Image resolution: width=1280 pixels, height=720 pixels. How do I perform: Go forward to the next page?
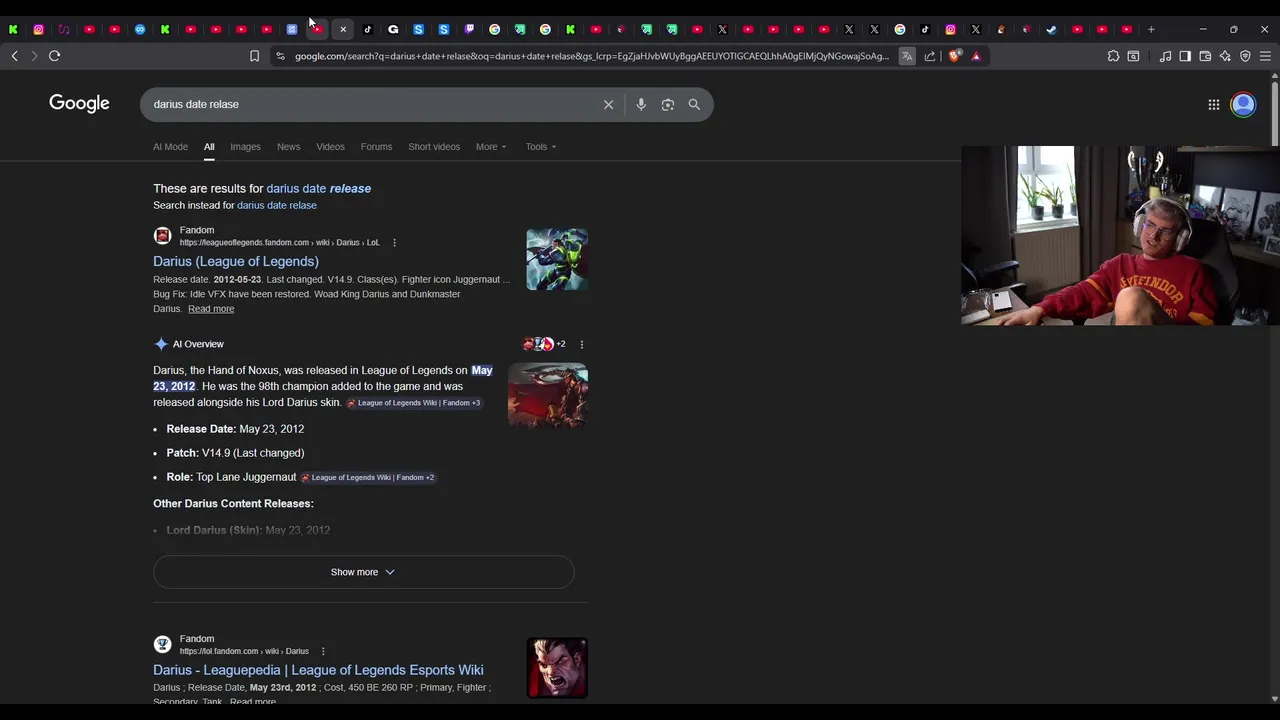(34, 56)
